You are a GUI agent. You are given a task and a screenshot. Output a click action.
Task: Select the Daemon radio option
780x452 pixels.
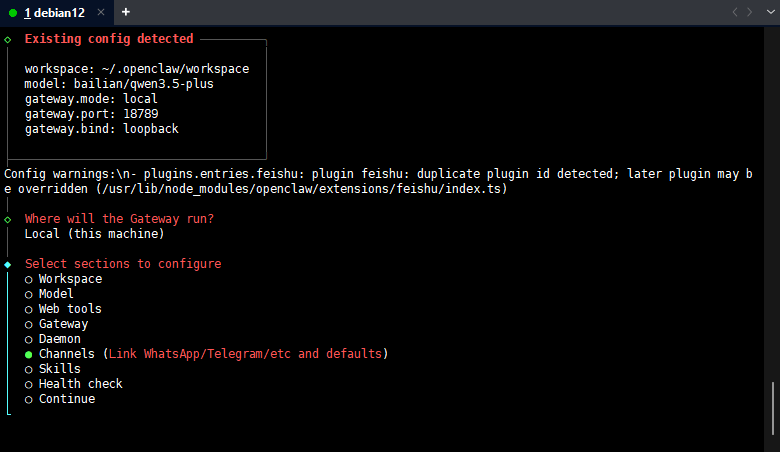[x=29, y=339]
